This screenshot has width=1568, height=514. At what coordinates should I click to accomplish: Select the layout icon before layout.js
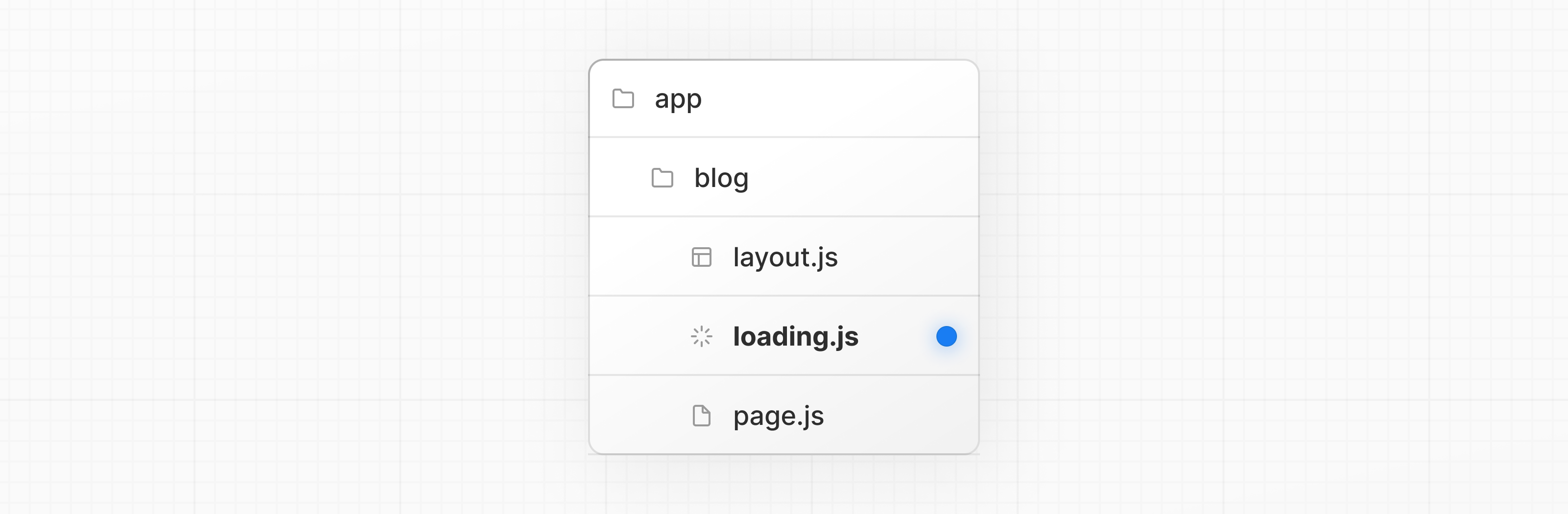tap(701, 257)
